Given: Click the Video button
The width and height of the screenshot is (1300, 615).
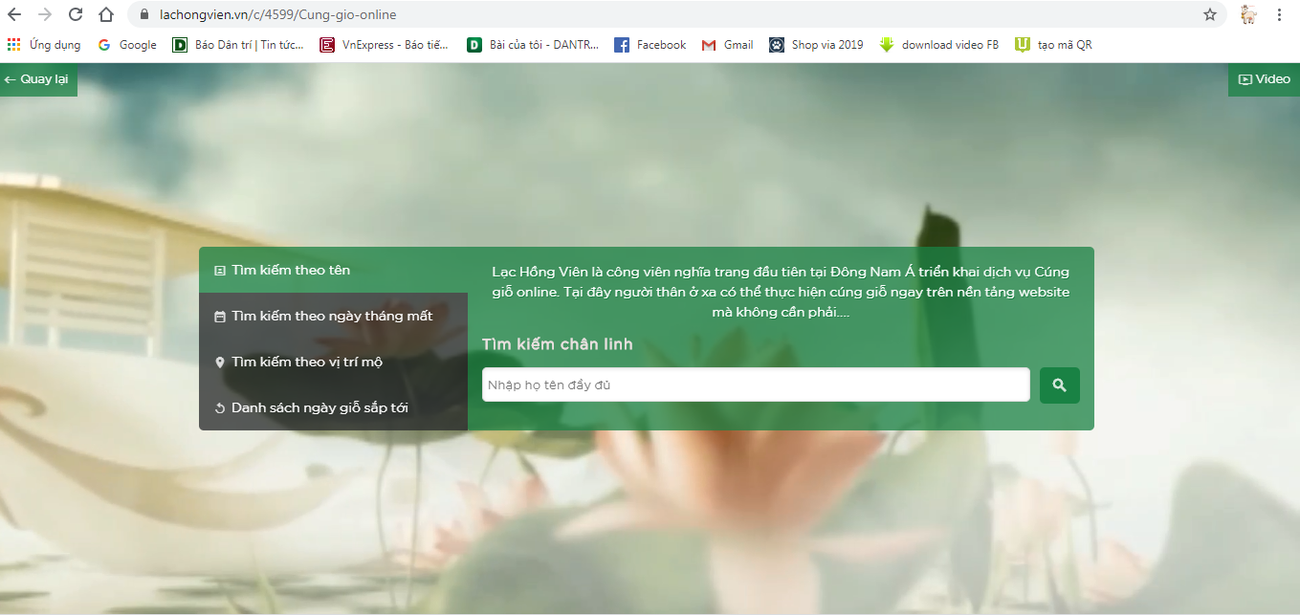Looking at the screenshot, I should (1264, 79).
